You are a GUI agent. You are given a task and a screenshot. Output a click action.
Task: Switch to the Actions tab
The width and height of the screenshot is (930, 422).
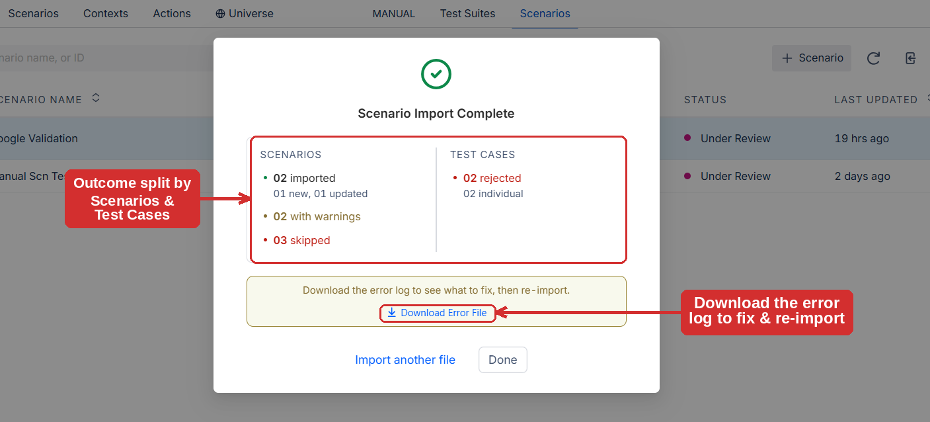(172, 13)
